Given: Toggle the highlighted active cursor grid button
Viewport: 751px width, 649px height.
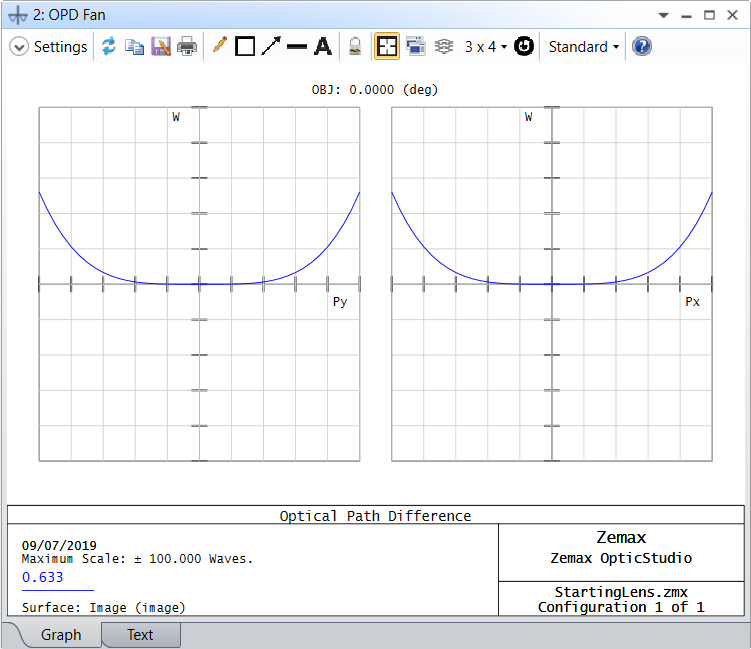Looking at the screenshot, I should point(386,47).
